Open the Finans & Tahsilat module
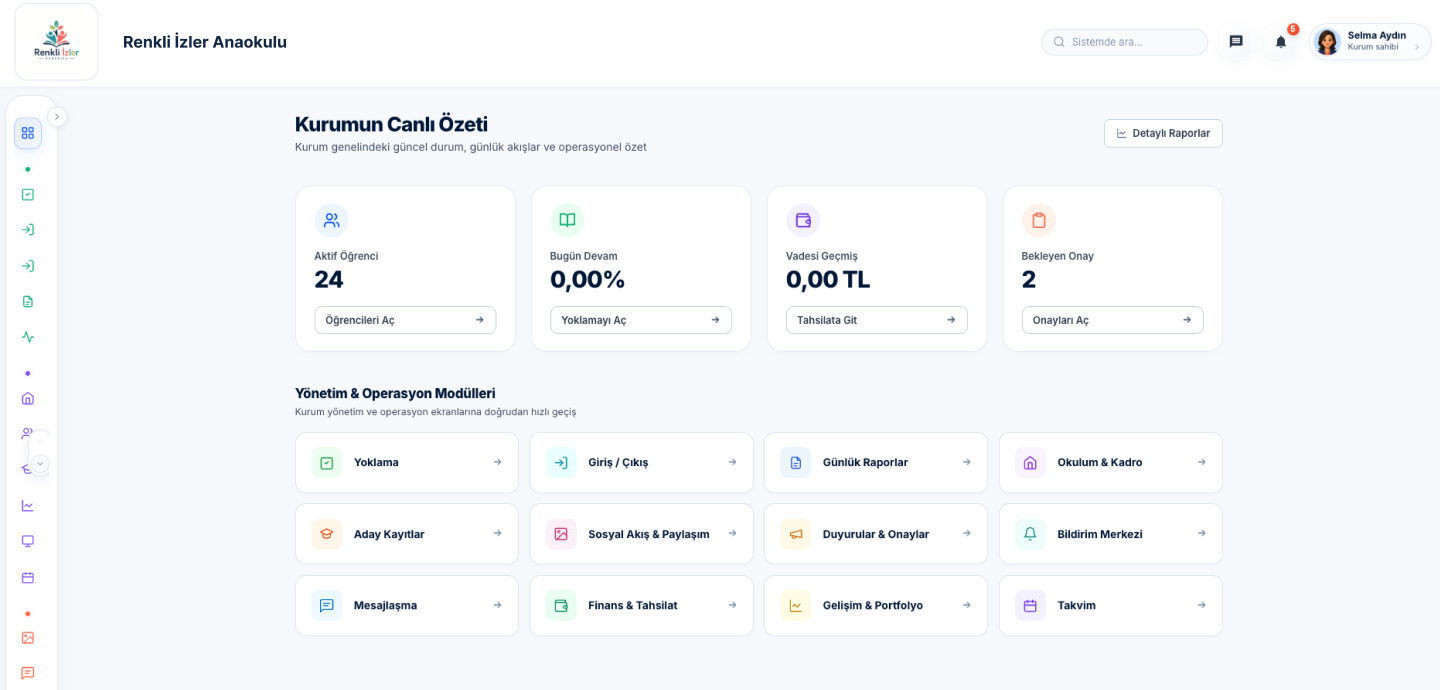1440x690 pixels. [x=641, y=606]
